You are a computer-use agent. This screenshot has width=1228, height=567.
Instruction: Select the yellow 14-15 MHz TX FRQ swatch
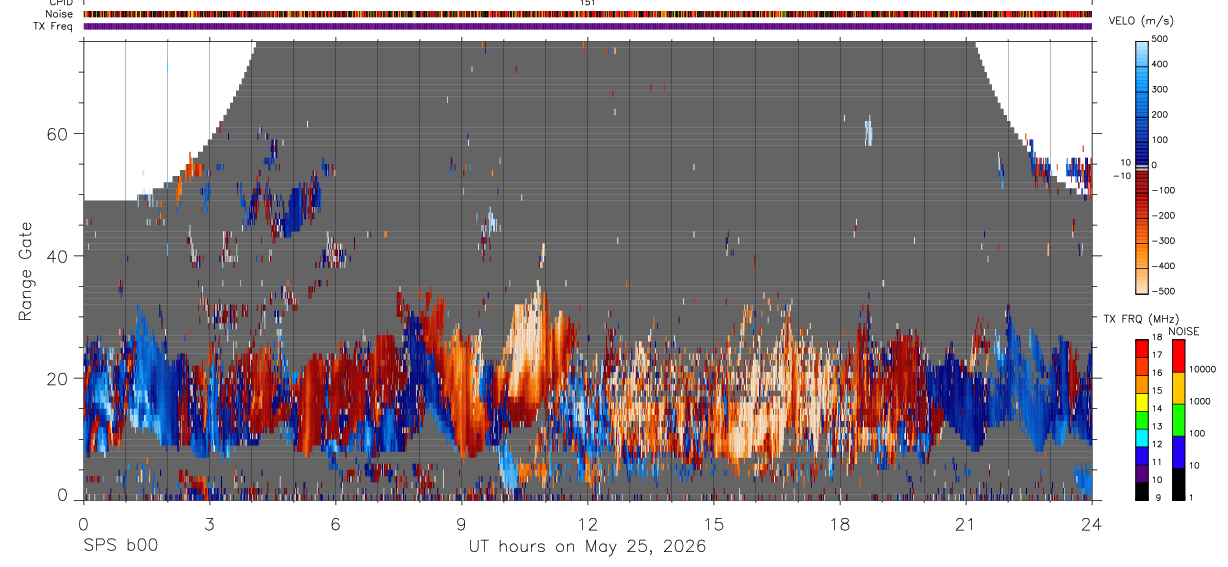click(x=1143, y=402)
